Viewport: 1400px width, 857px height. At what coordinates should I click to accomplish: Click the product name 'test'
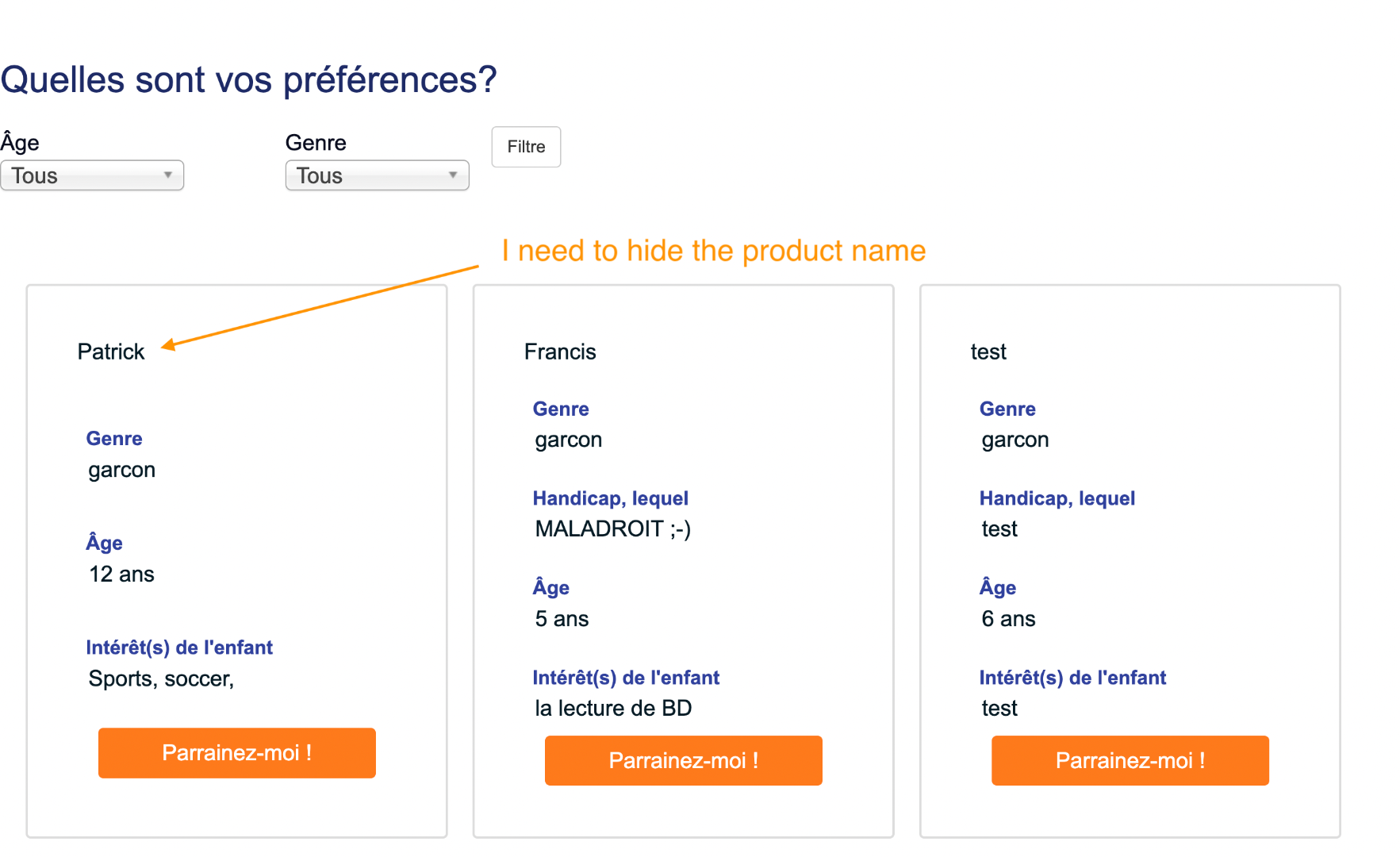tap(988, 352)
